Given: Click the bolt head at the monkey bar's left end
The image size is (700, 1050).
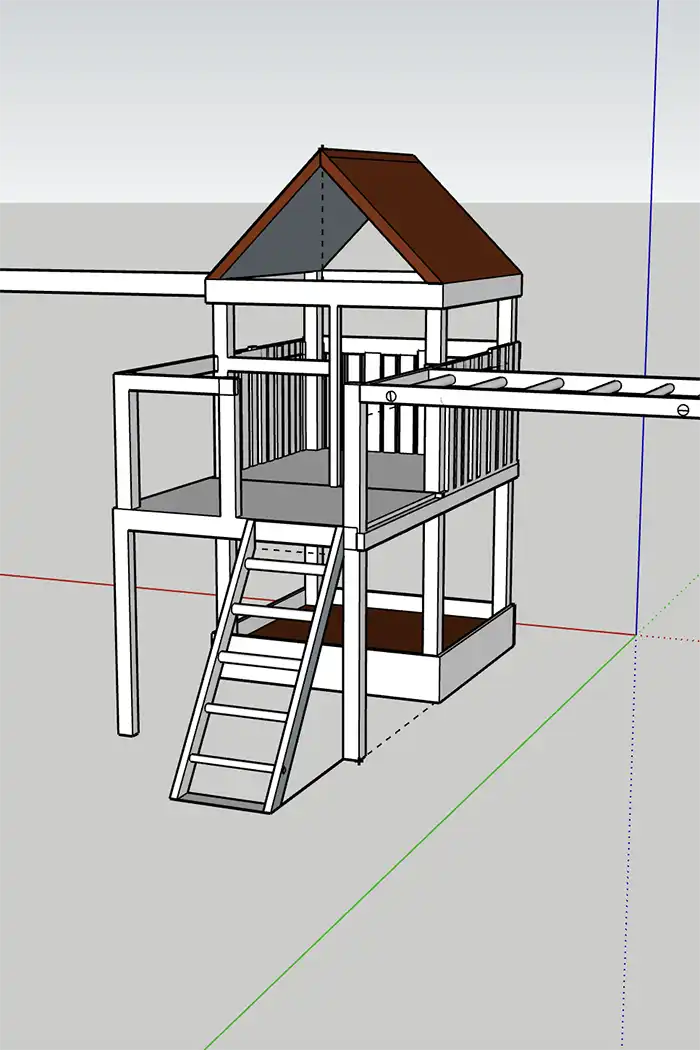Looking at the screenshot, I should click(x=392, y=396).
